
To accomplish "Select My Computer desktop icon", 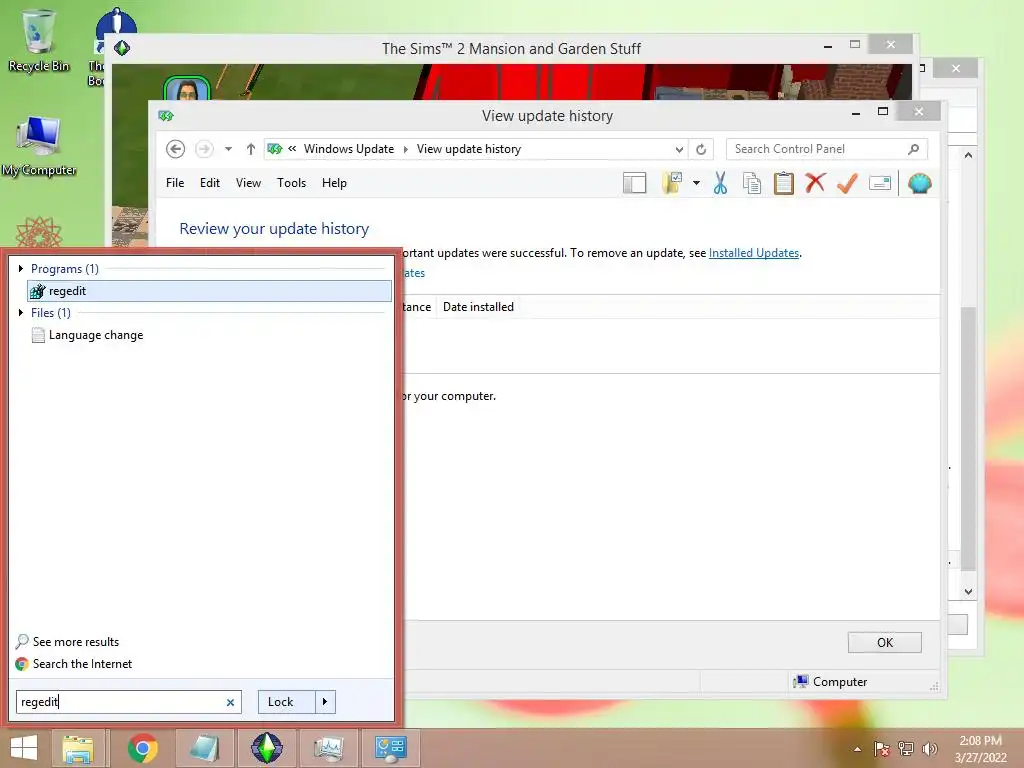I will 39,146.
